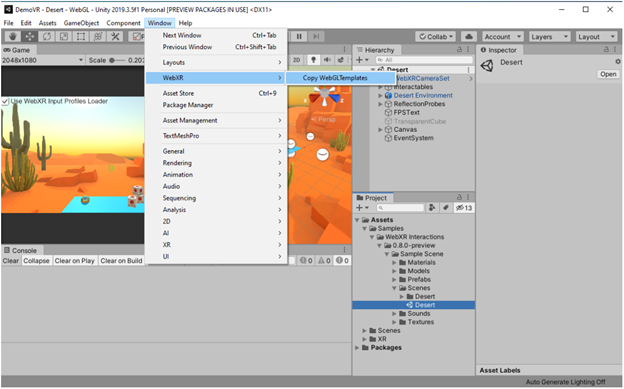Expand the Materials folder

(394, 262)
